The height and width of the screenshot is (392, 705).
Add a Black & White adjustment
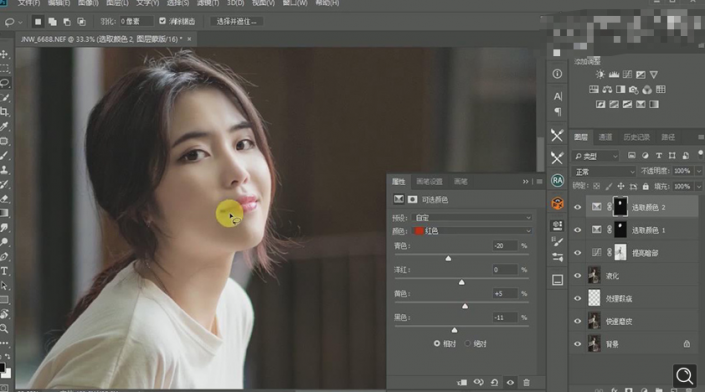pyautogui.click(x=620, y=89)
